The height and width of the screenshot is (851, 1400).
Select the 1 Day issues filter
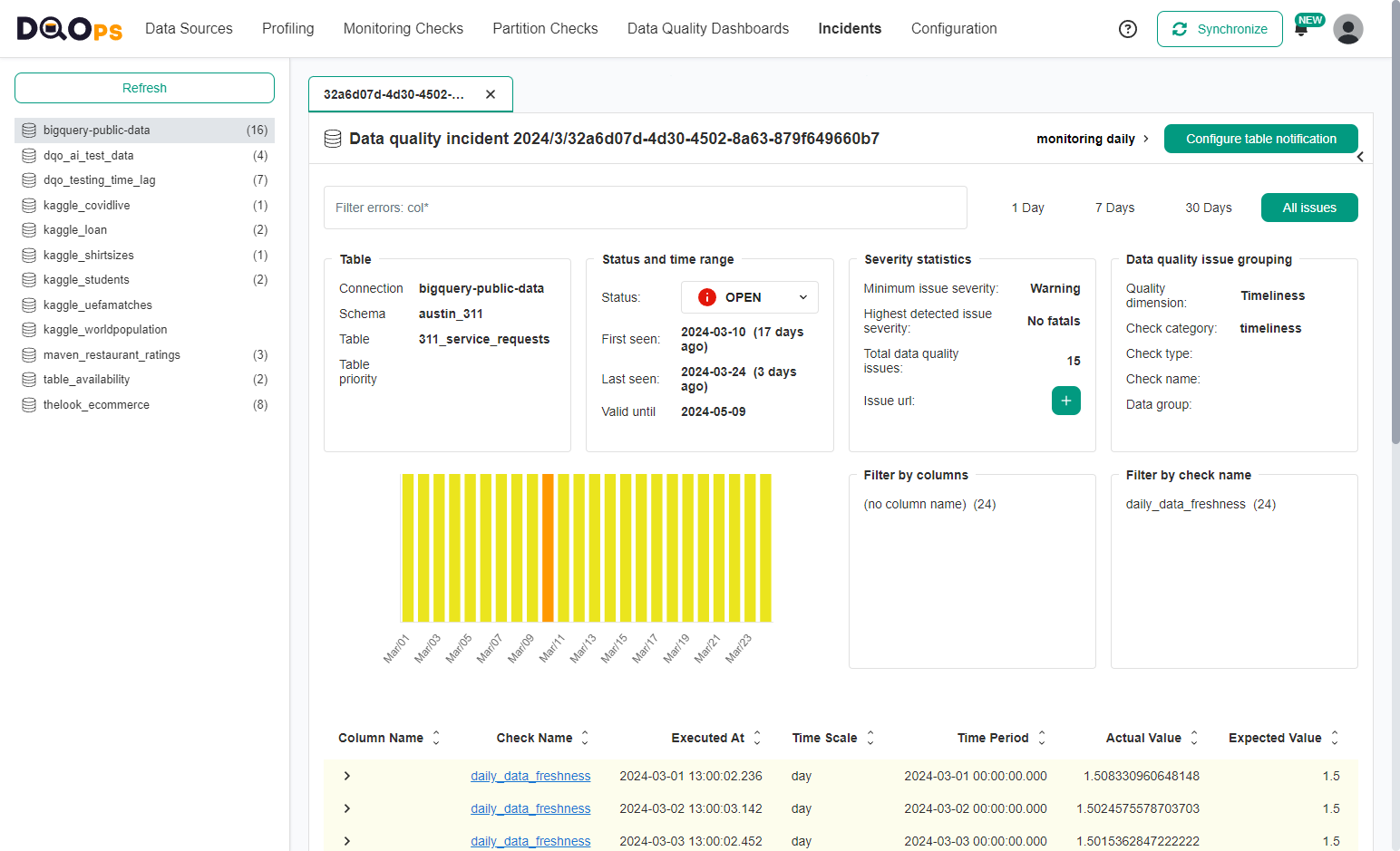[1027, 208]
